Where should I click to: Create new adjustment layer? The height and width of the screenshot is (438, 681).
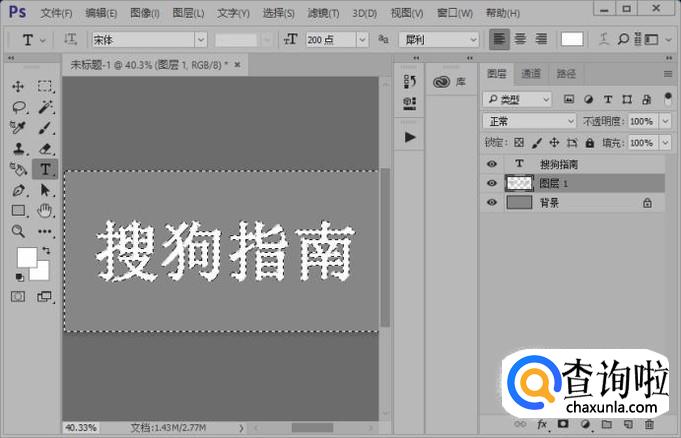(x=585, y=424)
